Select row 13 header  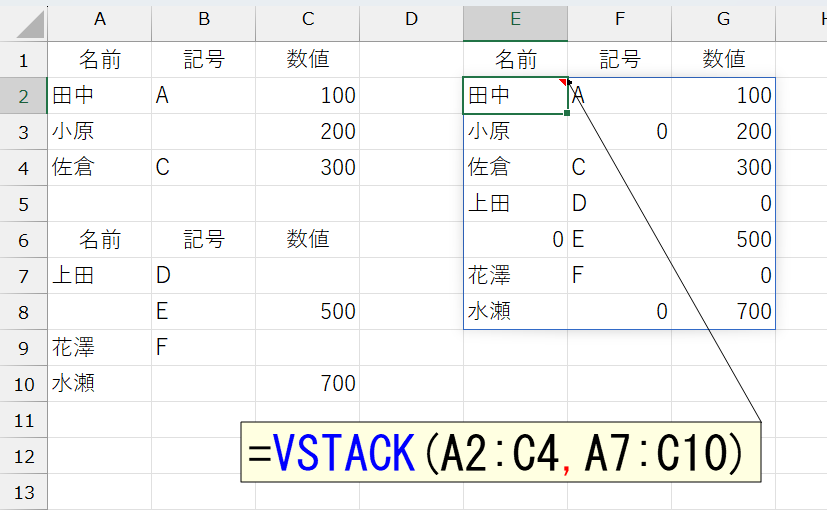(23, 492)
